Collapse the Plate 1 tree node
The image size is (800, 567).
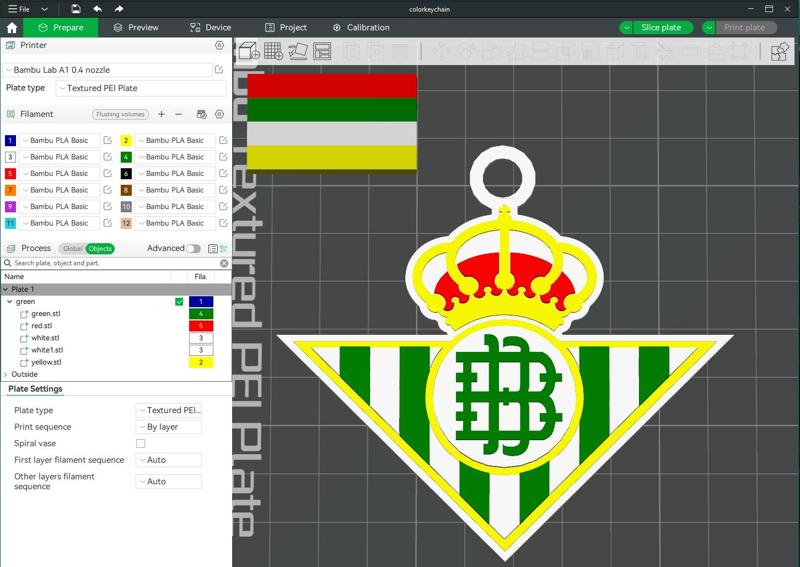(6, 289)
